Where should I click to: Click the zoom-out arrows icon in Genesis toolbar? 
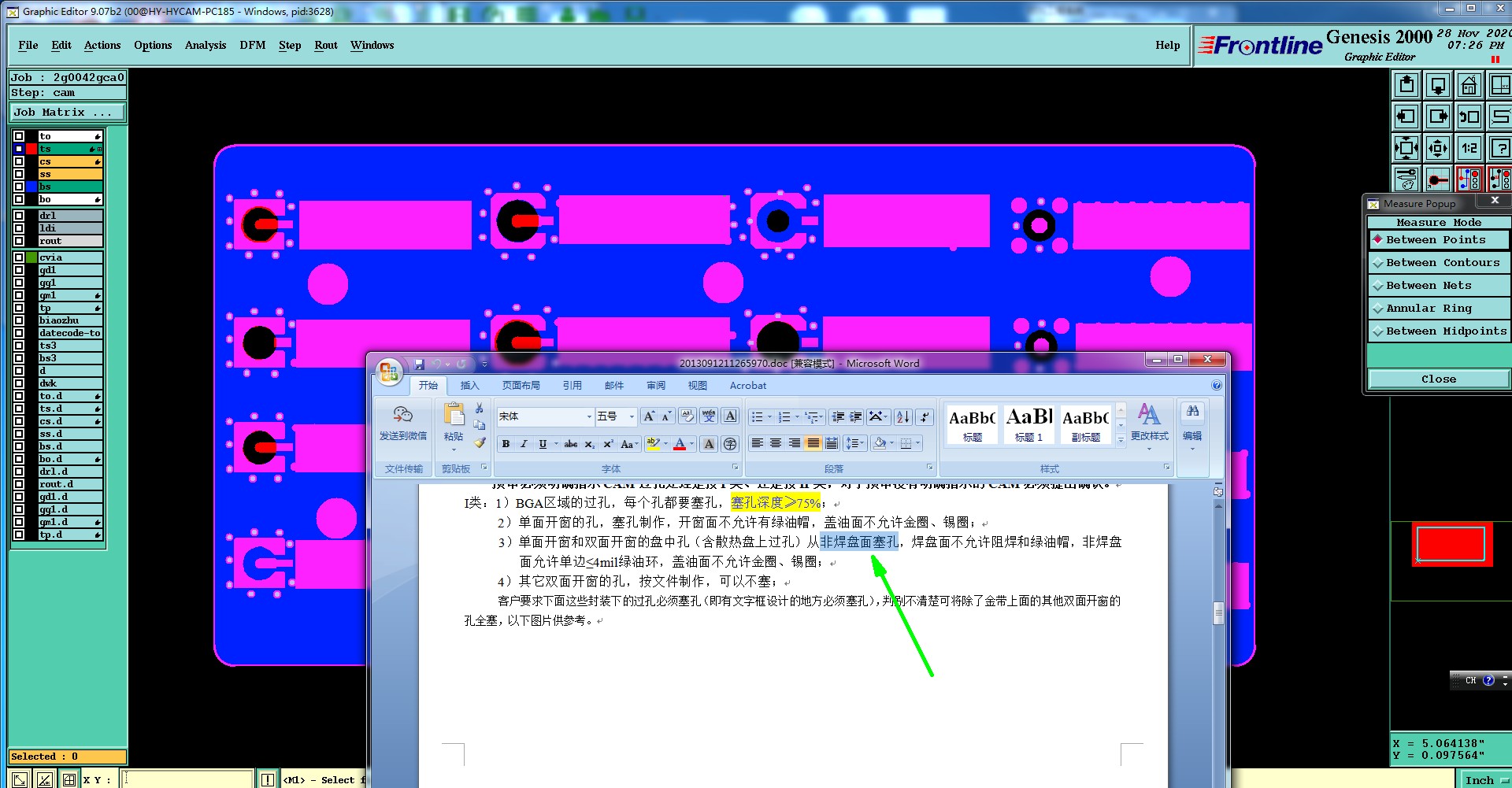coord(1437,147)
